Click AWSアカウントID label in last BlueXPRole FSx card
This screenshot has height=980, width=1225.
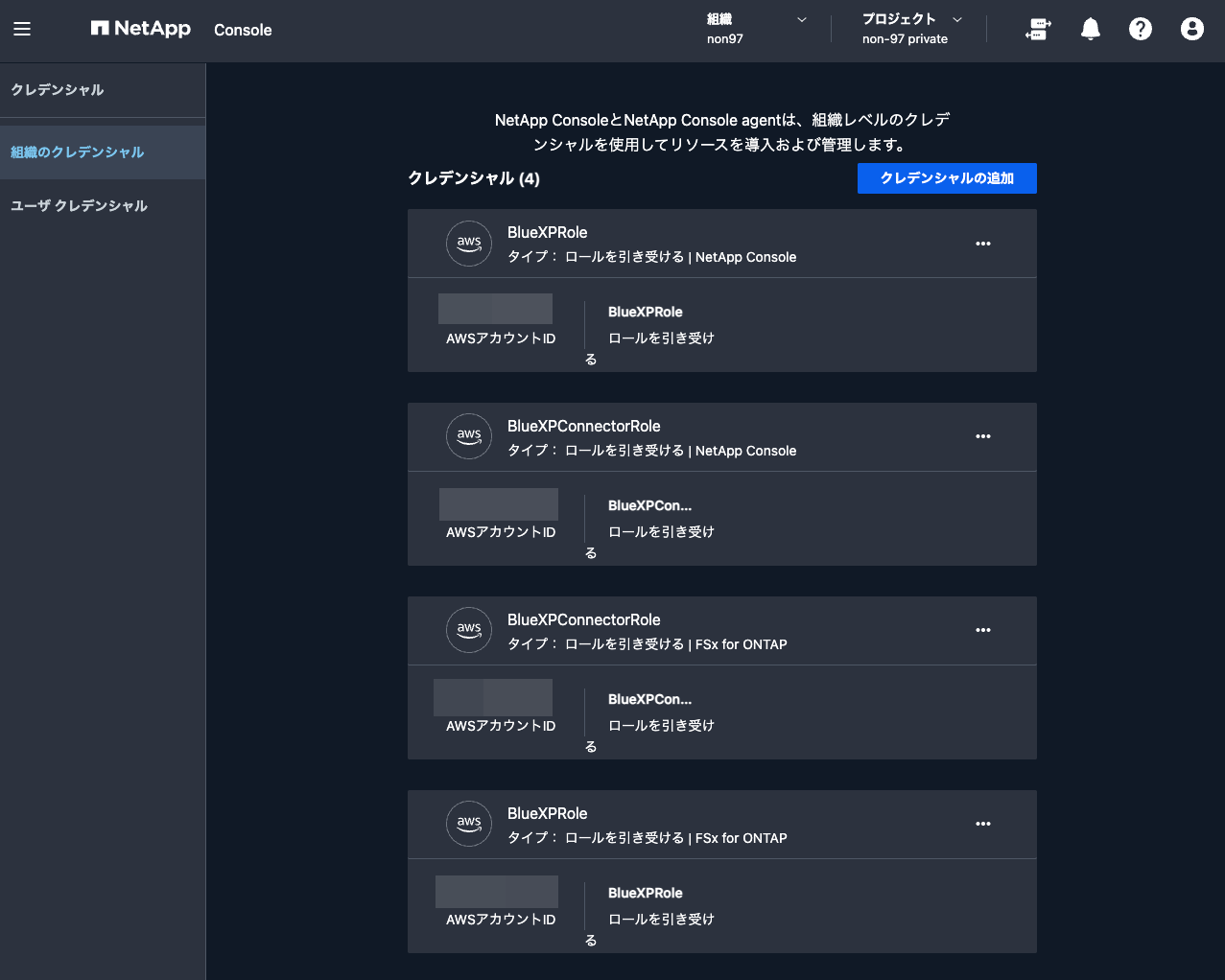501,920
